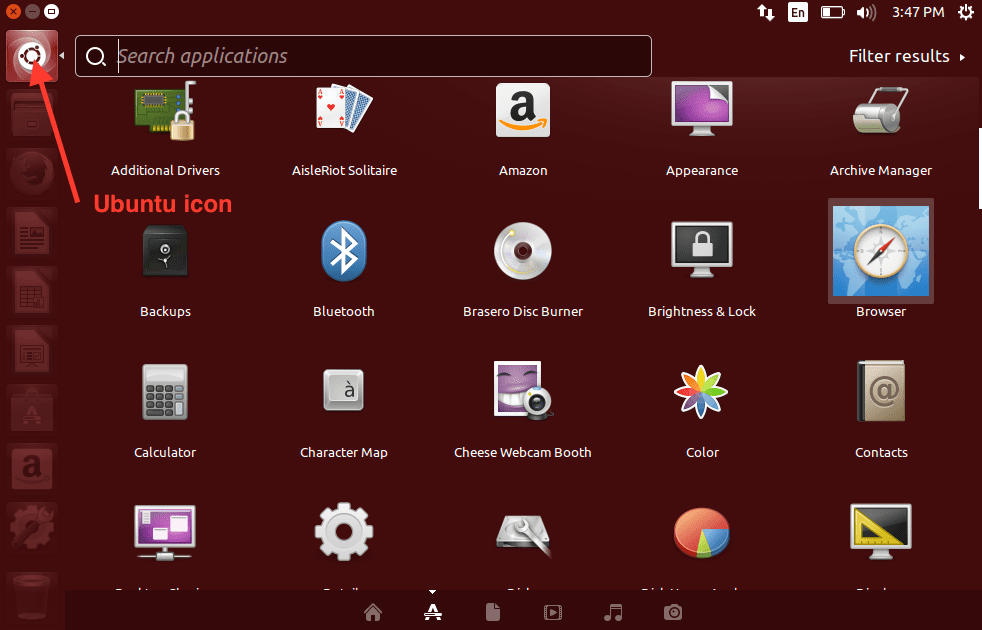Expand Filter results options
The height and width of the screenshot is (630, 982).
pyautogui.click(x=907, y=56)
